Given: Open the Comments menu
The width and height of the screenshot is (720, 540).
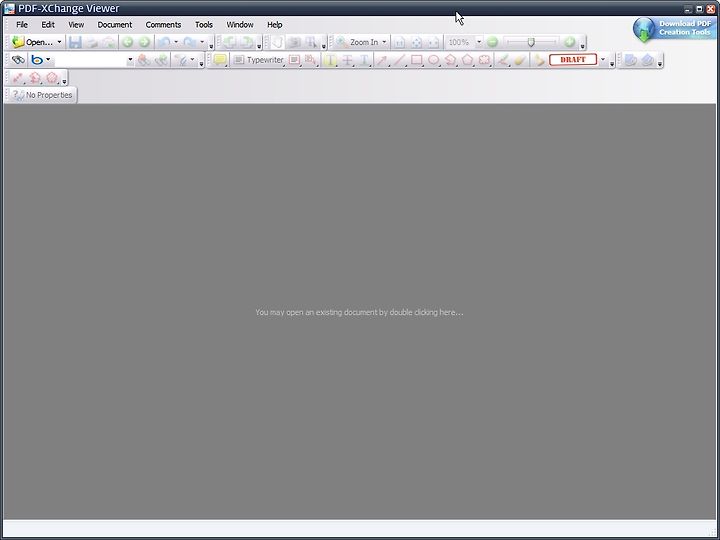Looking at the screenshot, I should [x=163, y=25].
